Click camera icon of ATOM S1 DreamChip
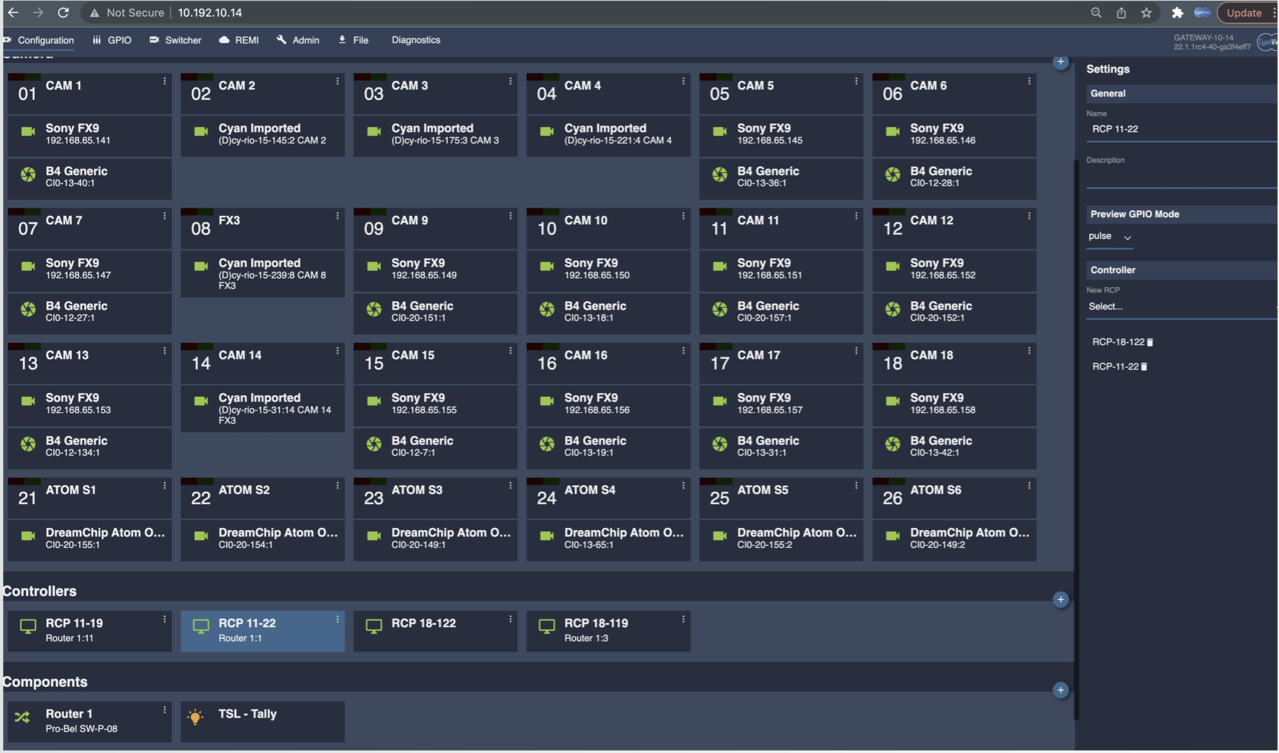This screenshot has height=753, width=1279. click(28, 536)
